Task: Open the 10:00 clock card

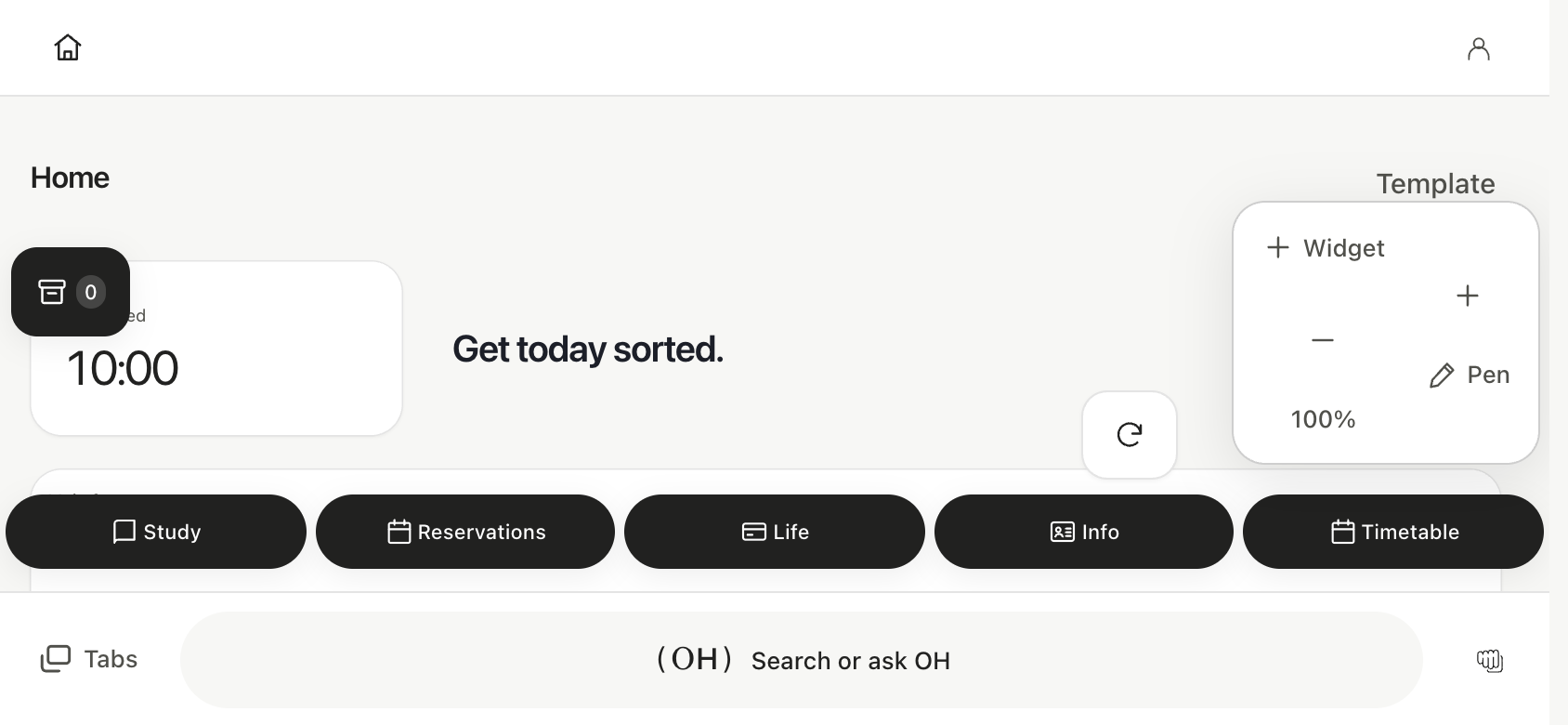Action: [216, 349]
